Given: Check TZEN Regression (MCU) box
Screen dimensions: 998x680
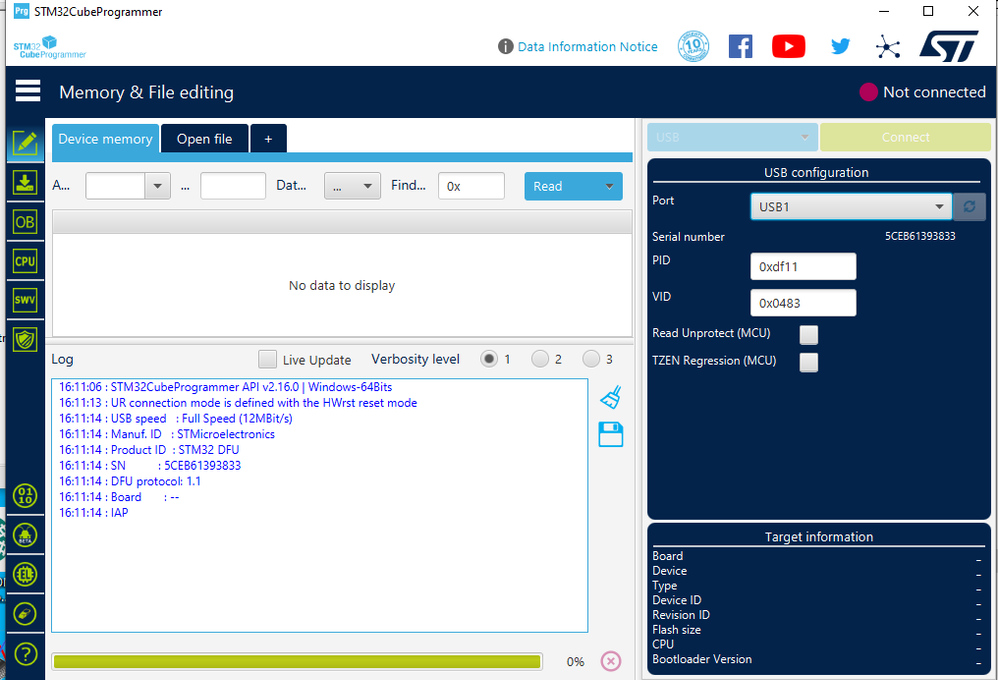Looking at the screenshot, I should [809, 362].
